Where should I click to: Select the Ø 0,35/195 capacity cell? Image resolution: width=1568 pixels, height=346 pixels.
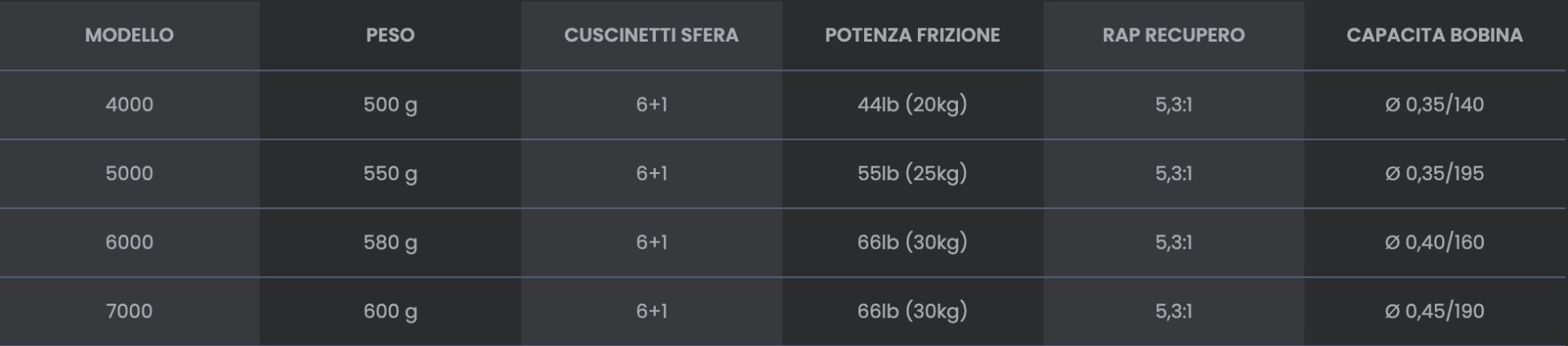click(x=1434, y=173)
